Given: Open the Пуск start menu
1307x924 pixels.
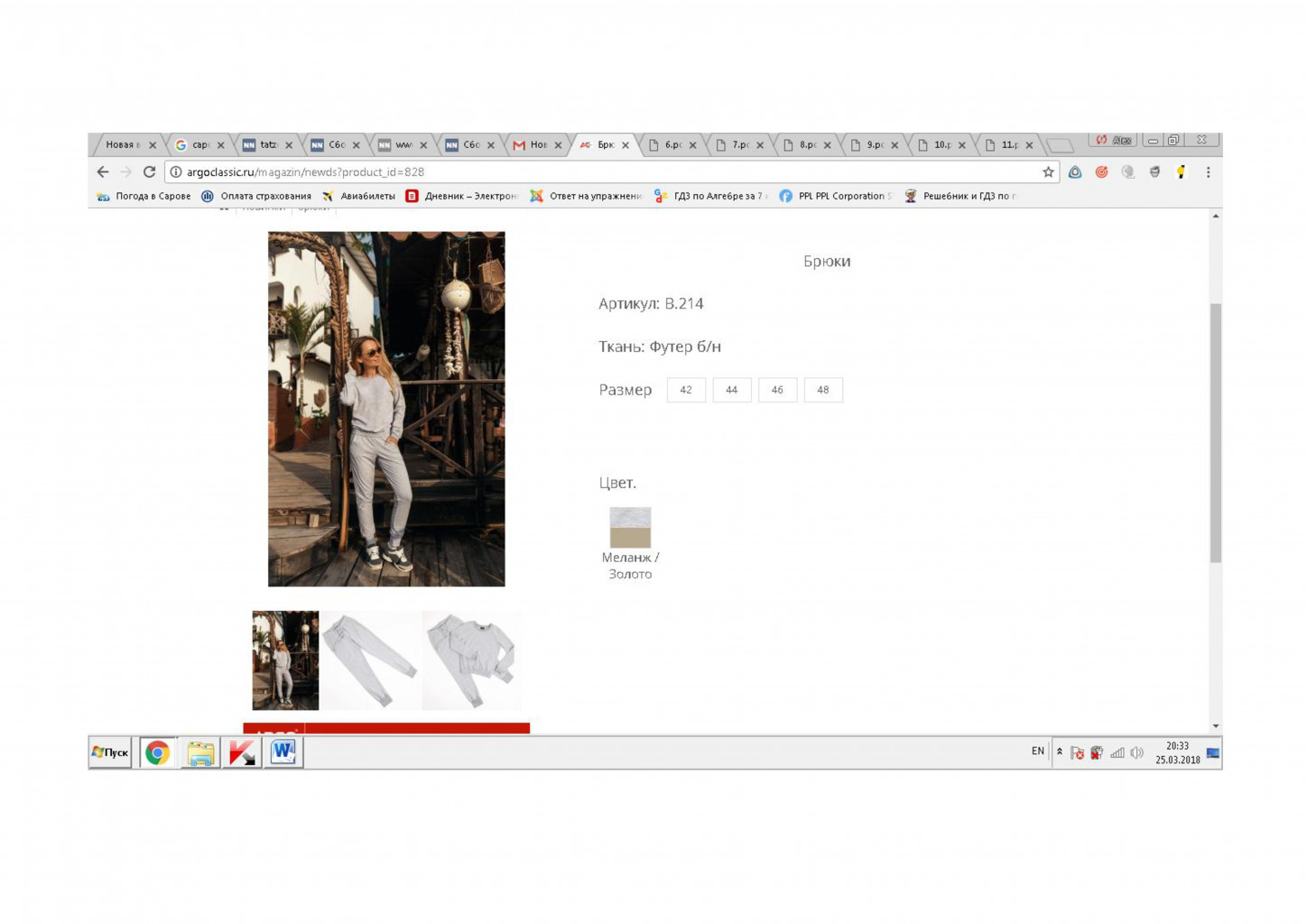Looking at the screenshot, I should pyautogui.click(x=110, y=753).
